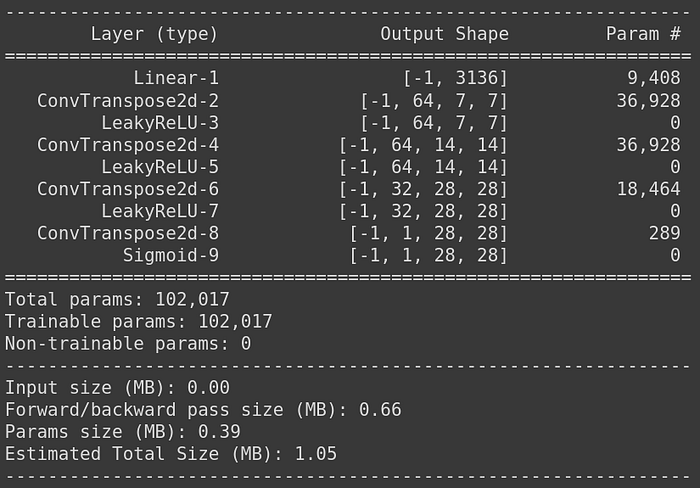Select the ConvTranspose2d-2 layer text
This screenshot has width=700, height=488.
[128, 101]
